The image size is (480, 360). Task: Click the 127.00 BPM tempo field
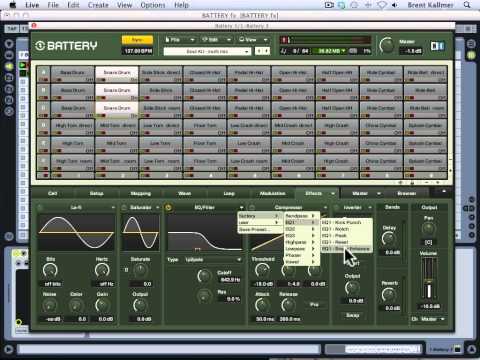(138, 51)
